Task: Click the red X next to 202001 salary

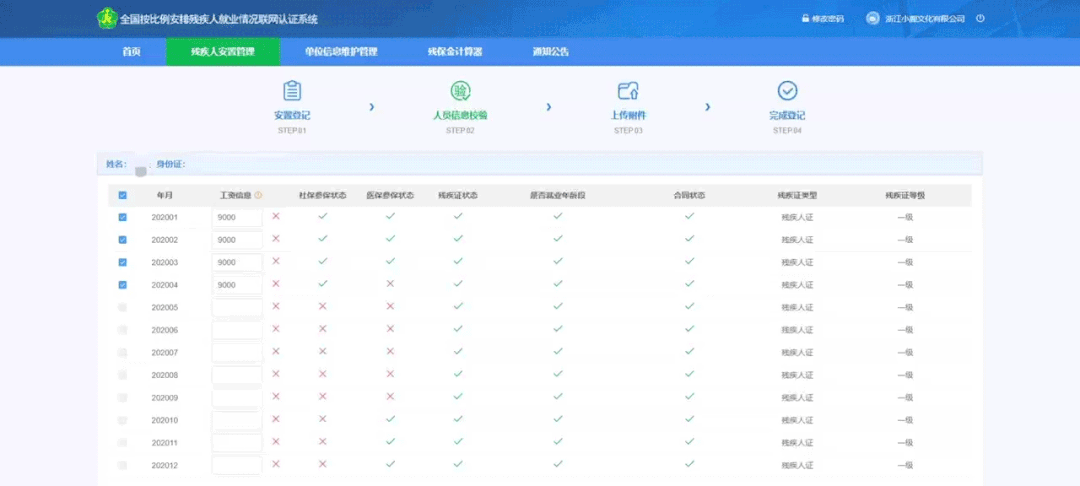Action: 276,216
